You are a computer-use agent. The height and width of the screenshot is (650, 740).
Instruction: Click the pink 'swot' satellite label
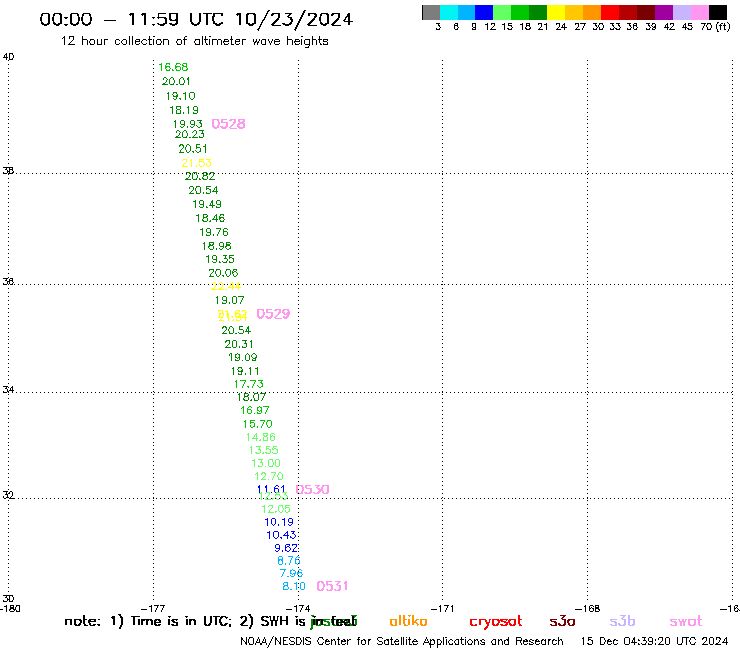[686, 622]
